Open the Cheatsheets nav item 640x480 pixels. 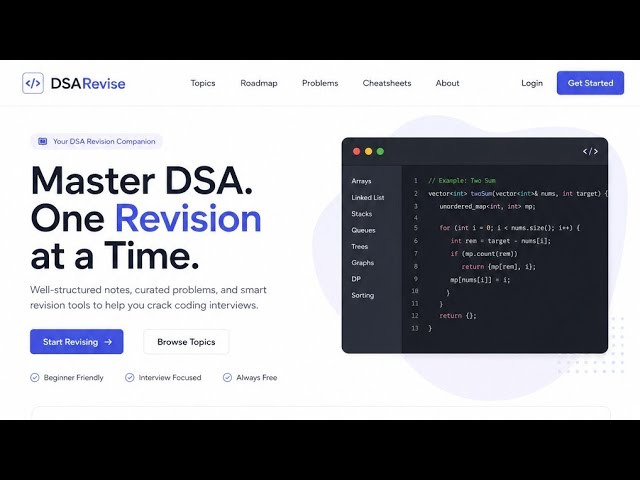click(x=387, y=83)
